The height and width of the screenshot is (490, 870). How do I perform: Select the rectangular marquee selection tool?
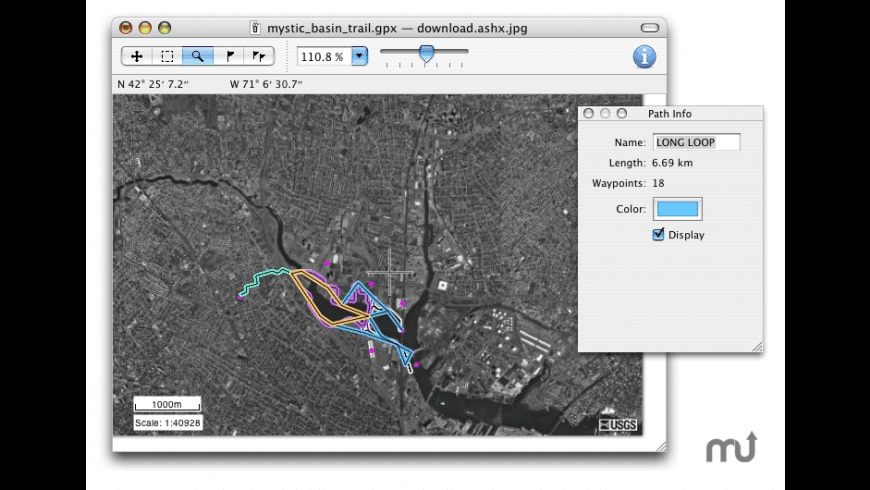pyautogui.click(x=167, y=57)
